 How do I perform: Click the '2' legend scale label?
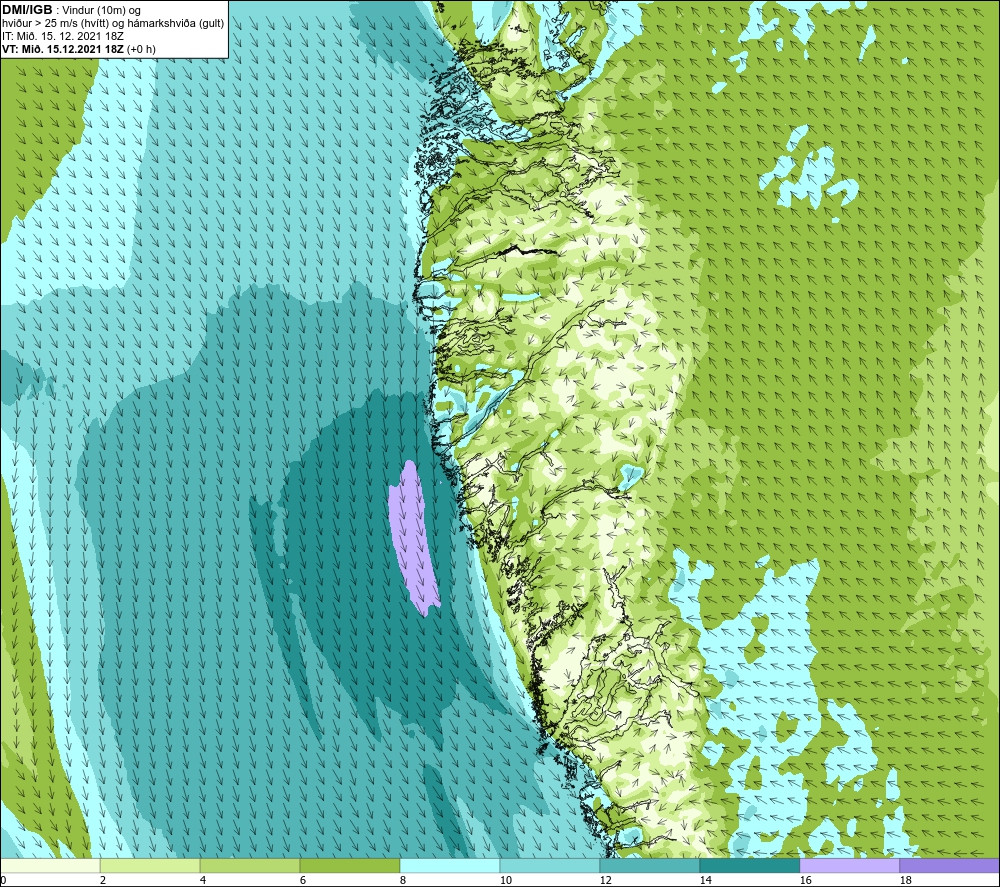(x=103, y=880)
